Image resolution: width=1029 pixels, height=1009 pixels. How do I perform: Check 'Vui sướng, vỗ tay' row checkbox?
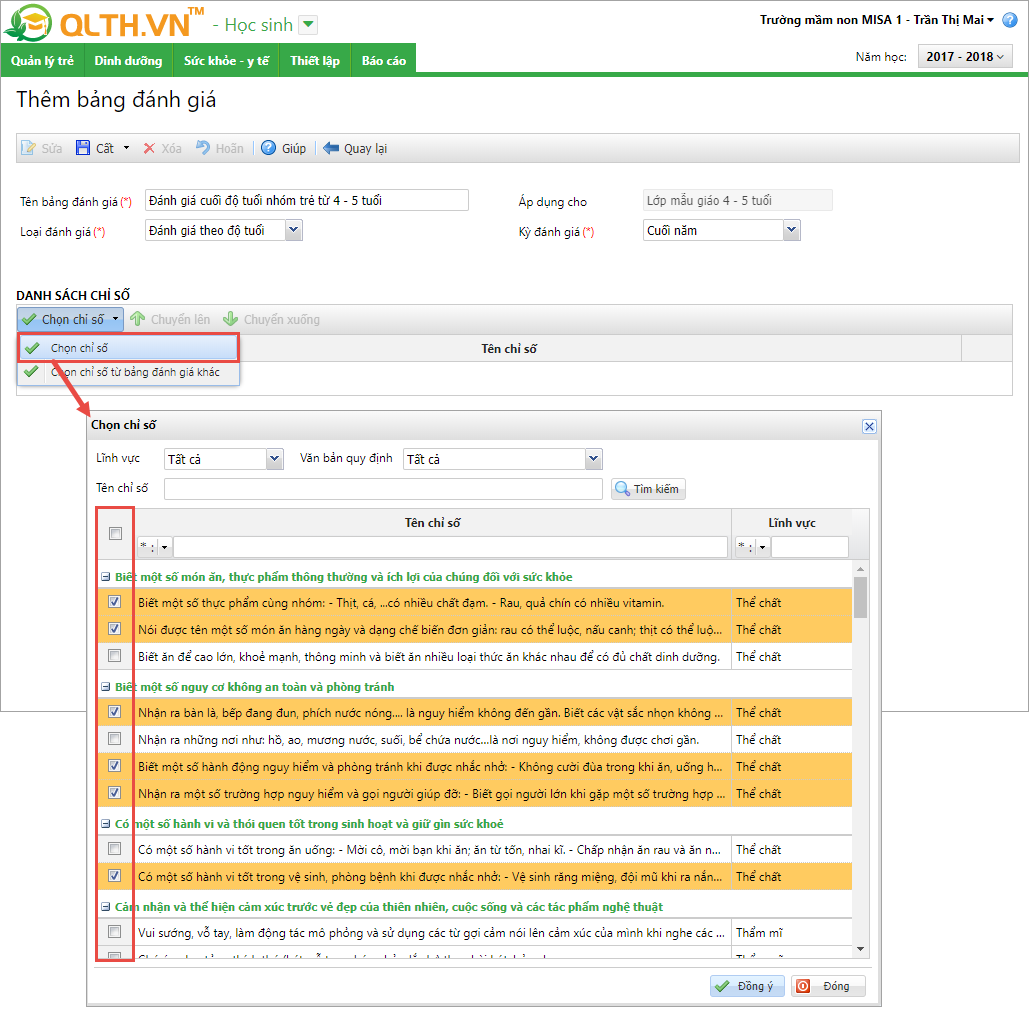[x=115, y=932]
